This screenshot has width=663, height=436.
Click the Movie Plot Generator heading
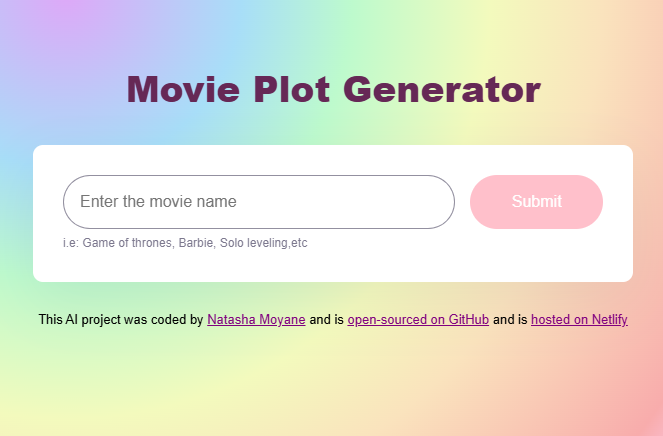333,90
